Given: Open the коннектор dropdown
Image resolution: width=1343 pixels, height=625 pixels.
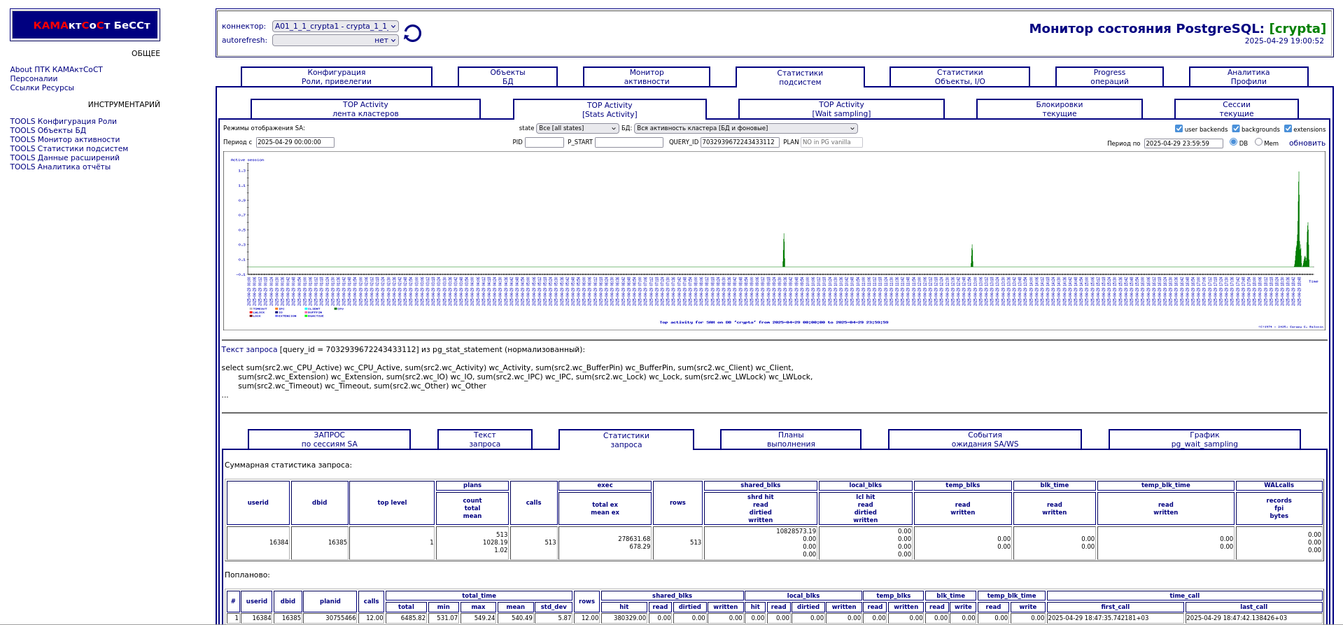Looking at the screenshot, I should [x=335, y=26].
